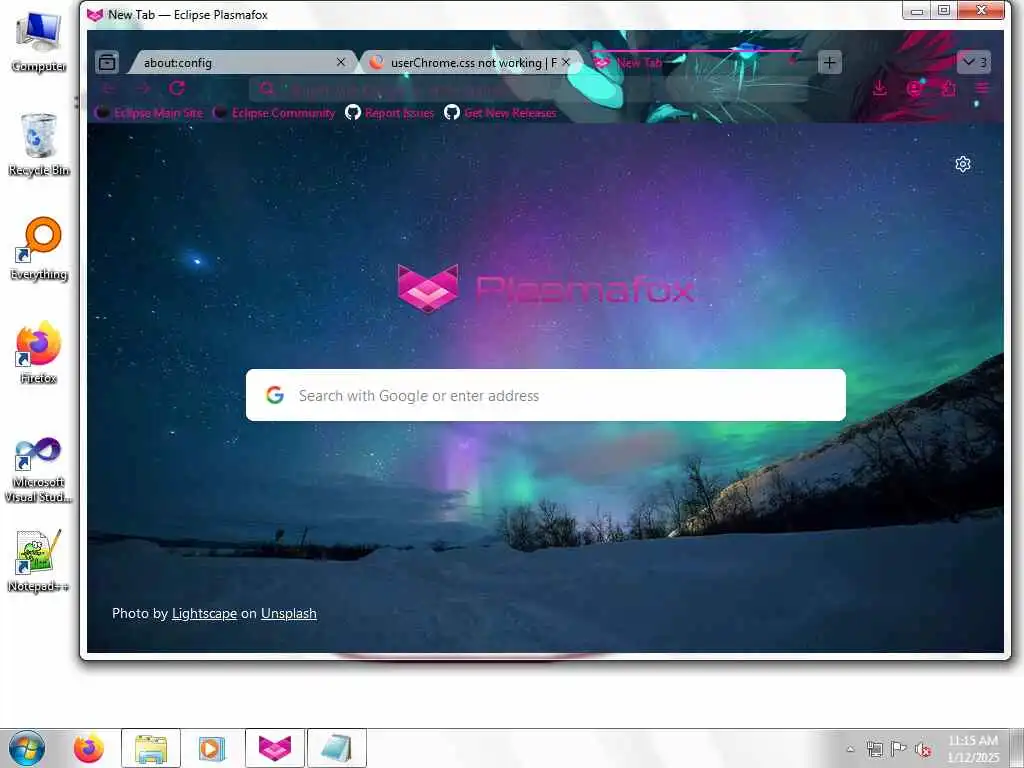Open the Unsplash link
Viewport: 1024px width, 768px height.
click(x=289, y=613)
